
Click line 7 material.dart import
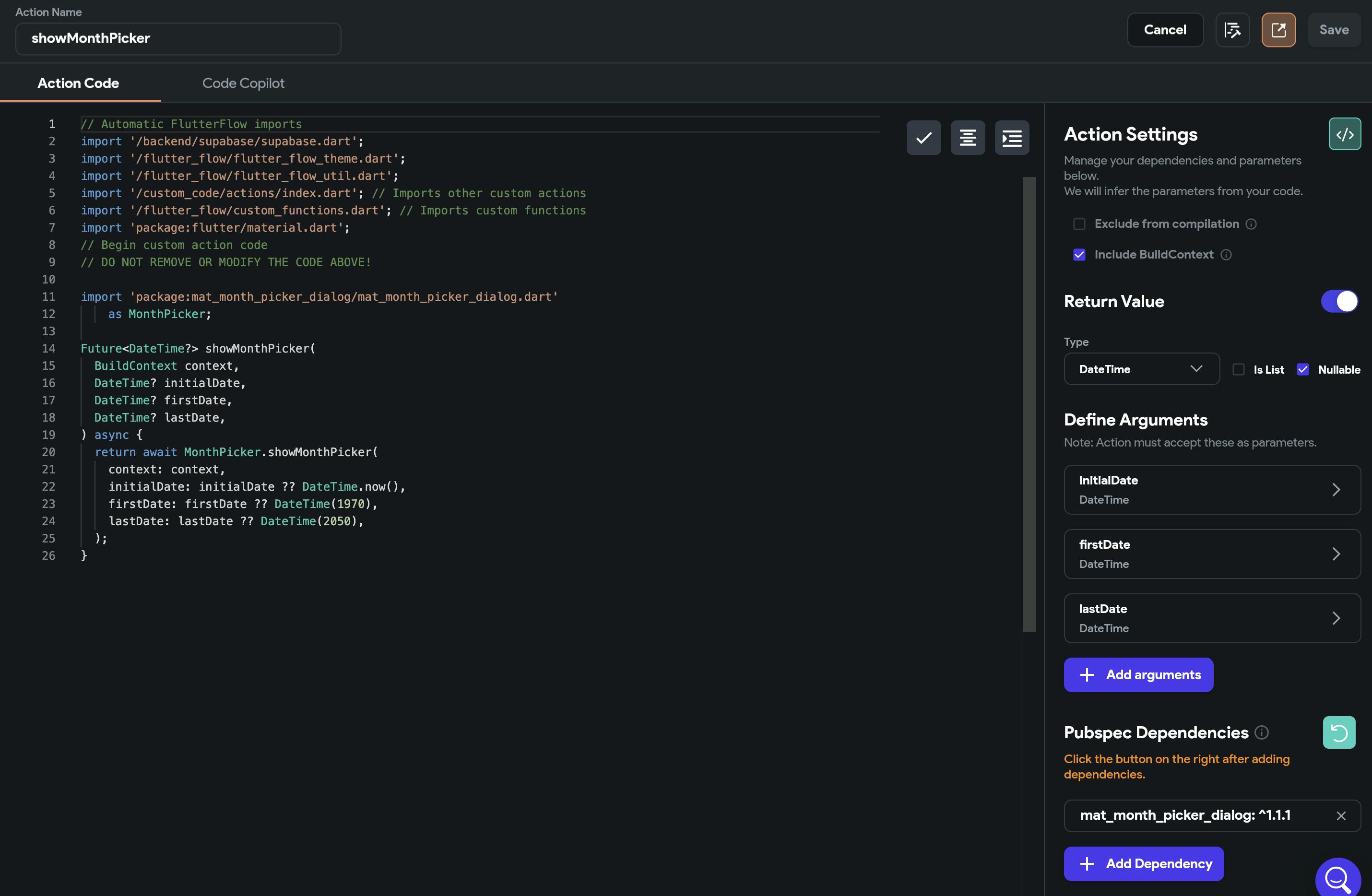(215, 228)
